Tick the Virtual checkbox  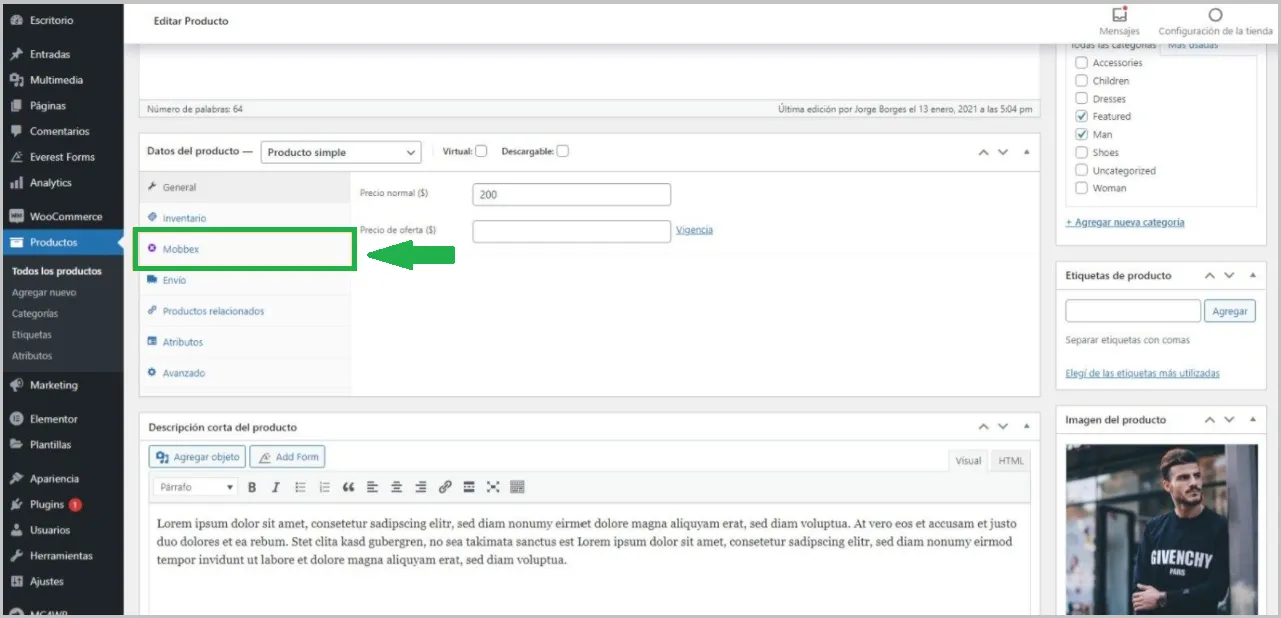[x=481, y=151]
